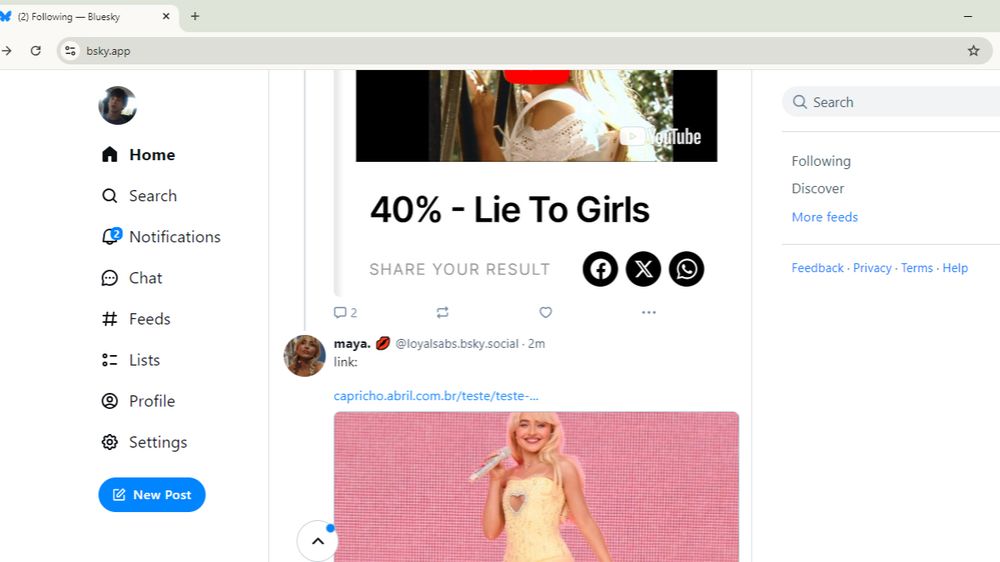Focus the right-side Search field
This screenshot has width=1000, height=562.
891,102
